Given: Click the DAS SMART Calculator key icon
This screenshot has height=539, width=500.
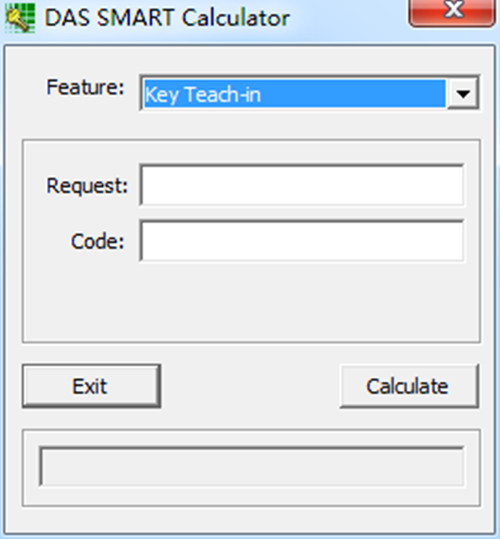Looking at the screenshot, I should (20, 18).
